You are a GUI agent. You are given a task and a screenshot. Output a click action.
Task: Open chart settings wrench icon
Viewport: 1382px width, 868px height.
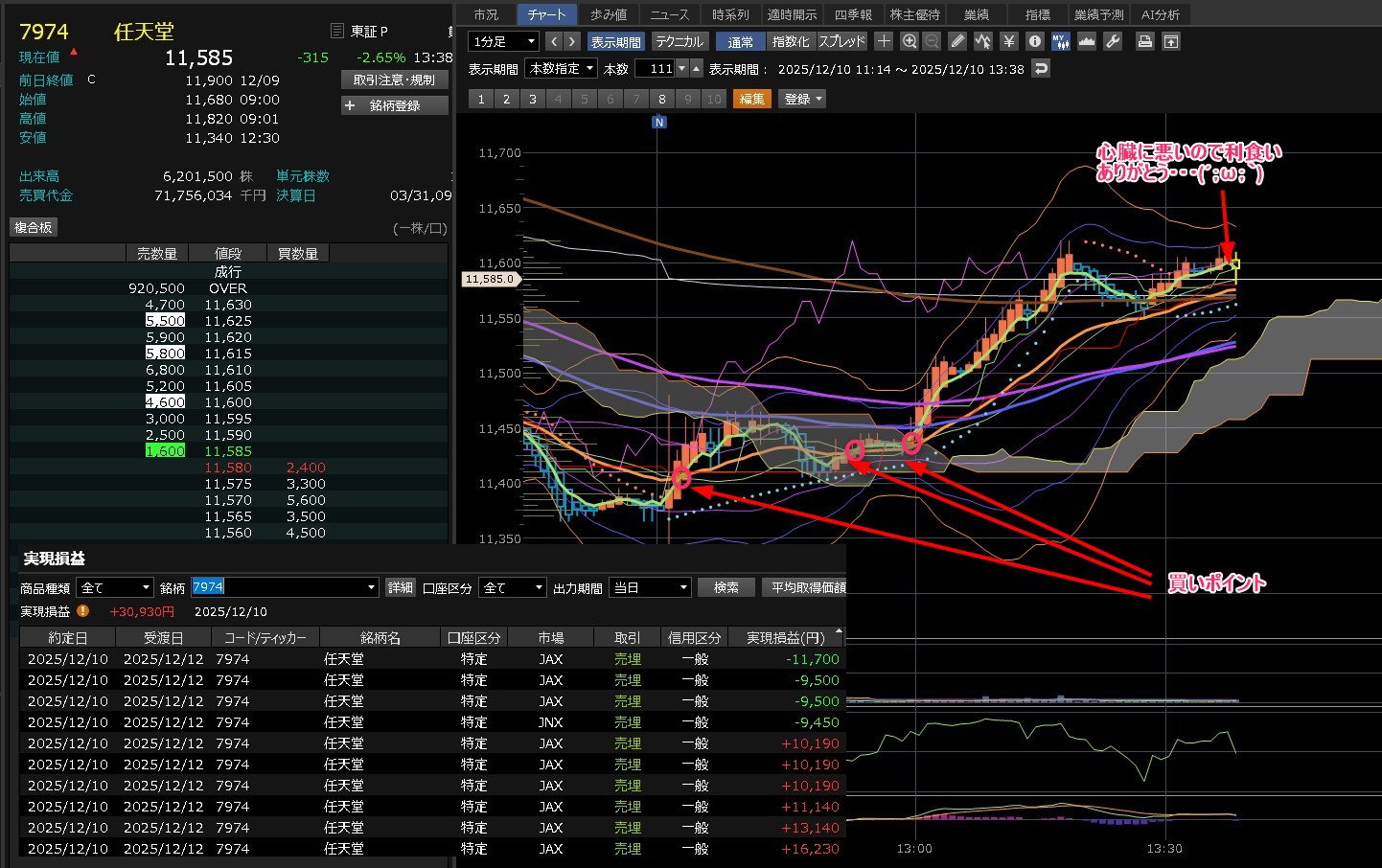pos(1113,41)
